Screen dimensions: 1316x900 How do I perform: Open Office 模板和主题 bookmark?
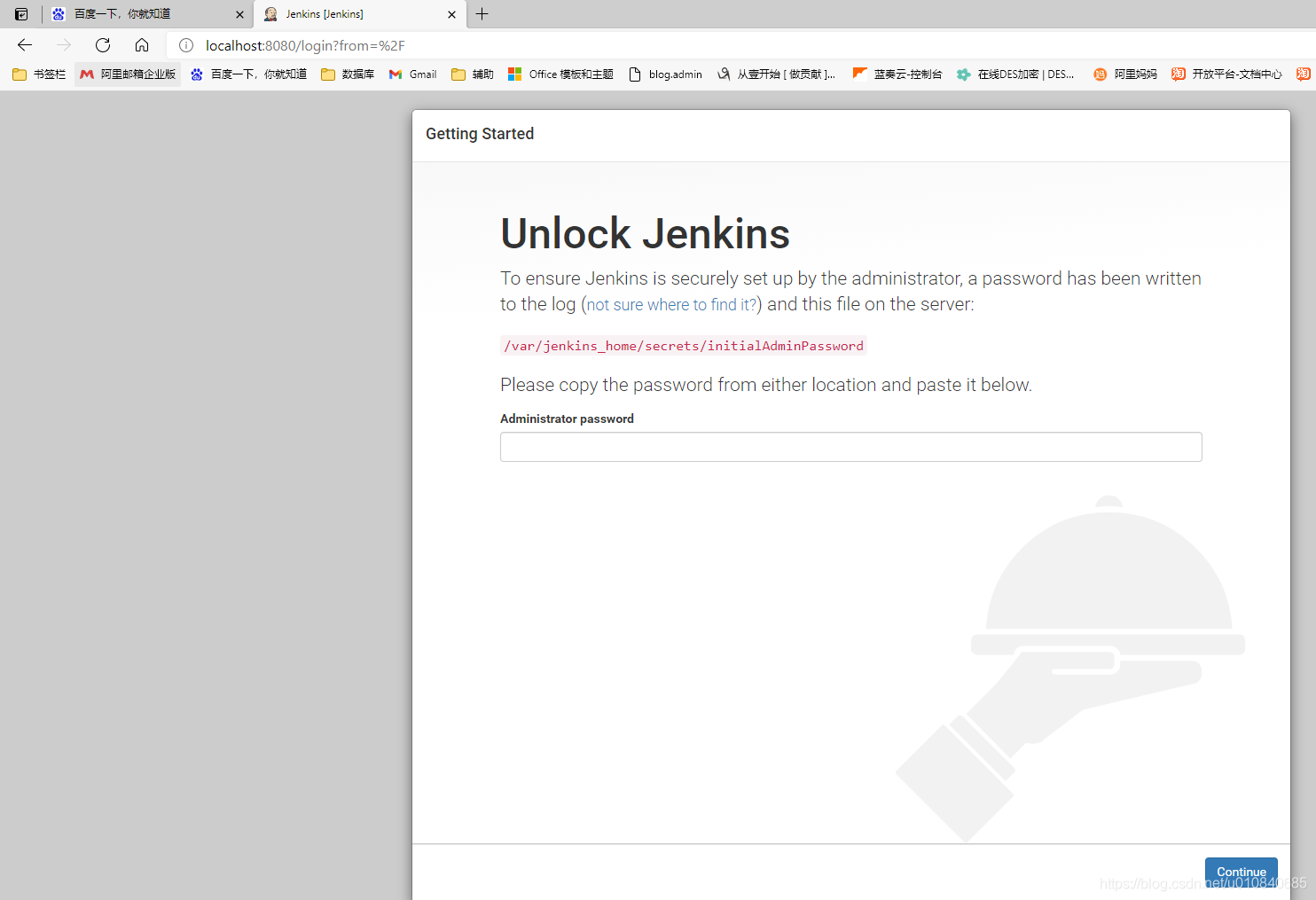pyautogui.click(x=560, y=74)
